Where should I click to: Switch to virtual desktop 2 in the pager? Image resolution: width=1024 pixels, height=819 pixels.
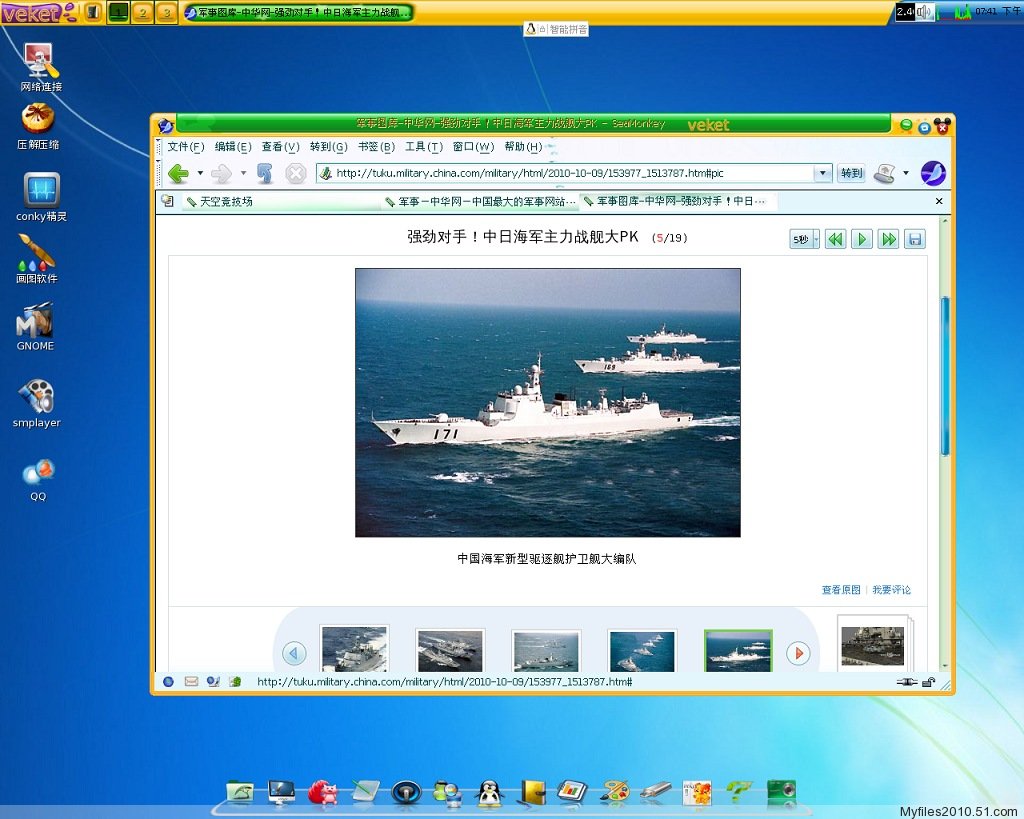click(142, 12)
